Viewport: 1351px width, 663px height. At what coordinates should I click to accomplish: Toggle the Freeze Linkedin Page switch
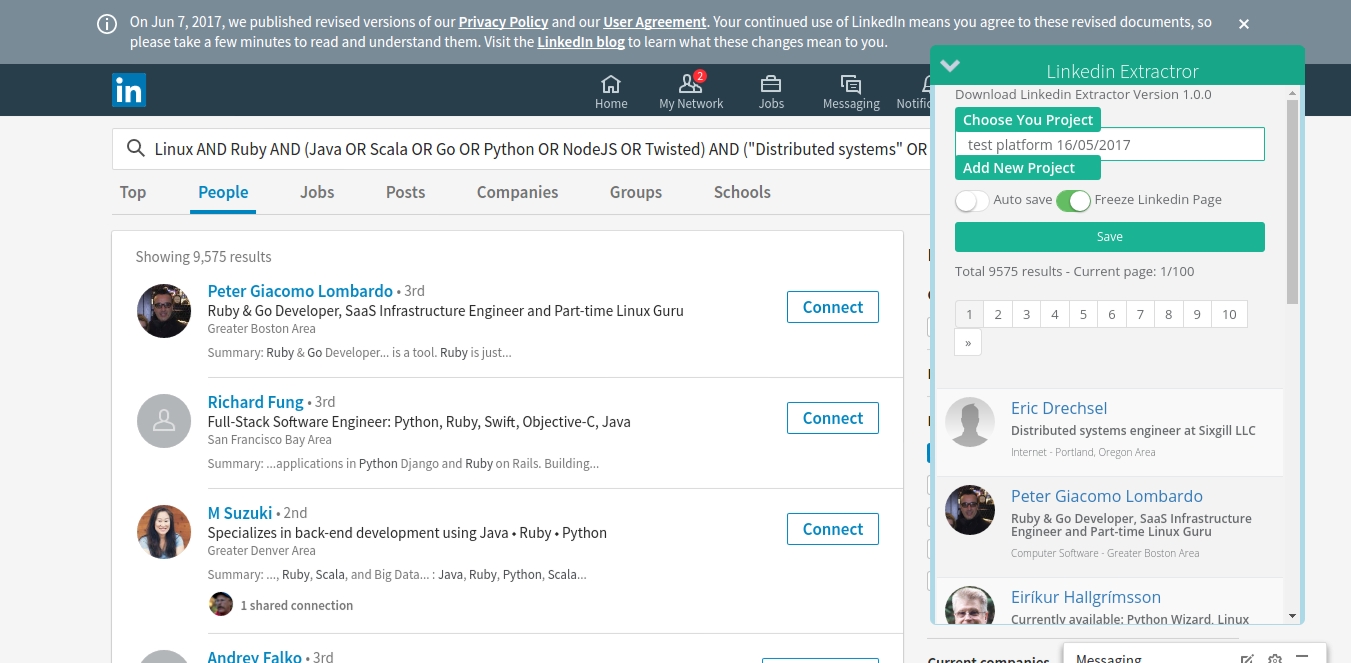[x=1073, y=200]
